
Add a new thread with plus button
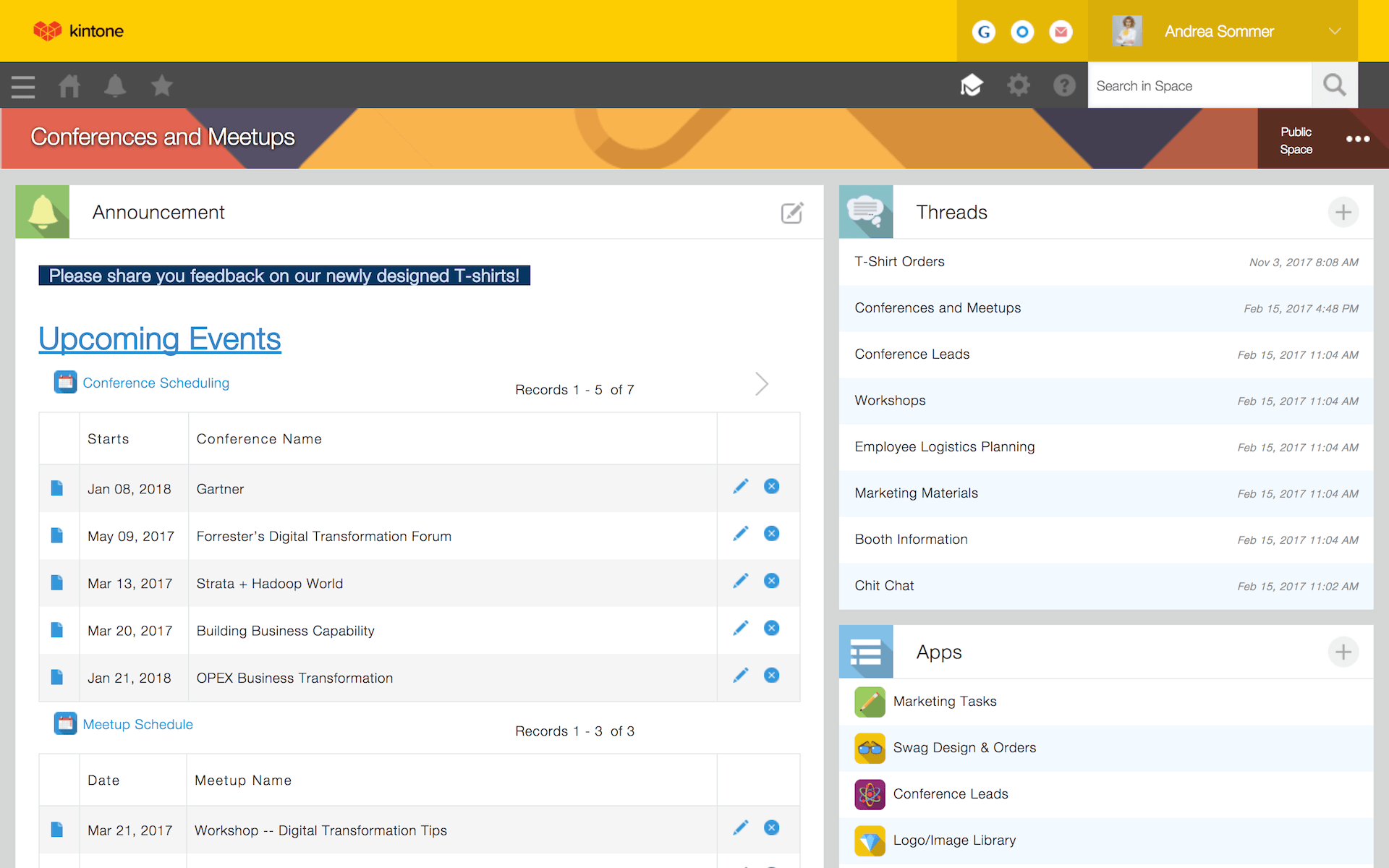(1343, 213)
